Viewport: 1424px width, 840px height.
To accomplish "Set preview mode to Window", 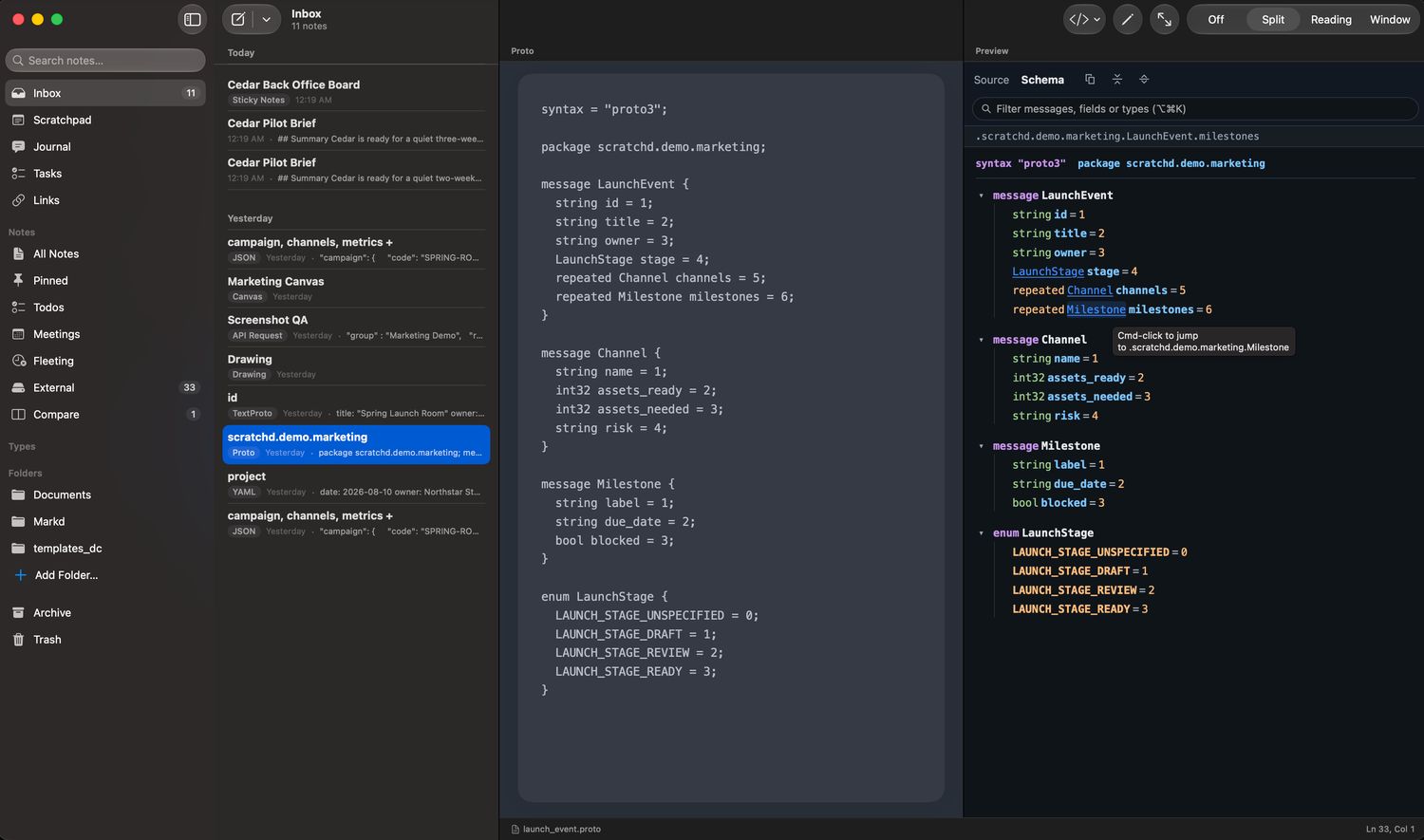I will click(x=1390, y=19).
